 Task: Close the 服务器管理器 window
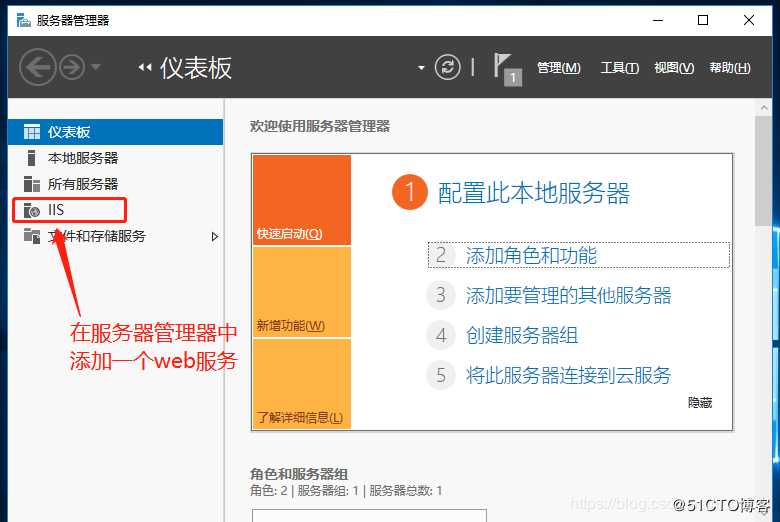[749, 20]
